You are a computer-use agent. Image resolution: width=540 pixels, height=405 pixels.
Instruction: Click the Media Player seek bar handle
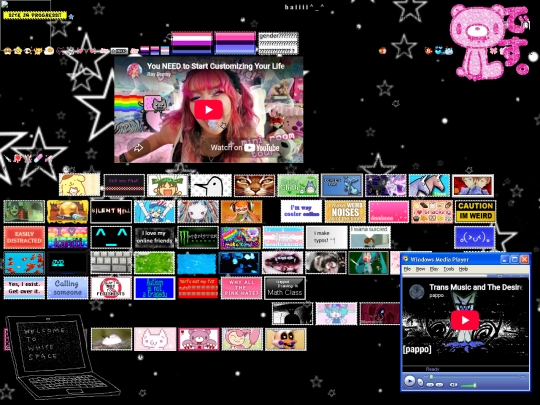click(431, 377)
